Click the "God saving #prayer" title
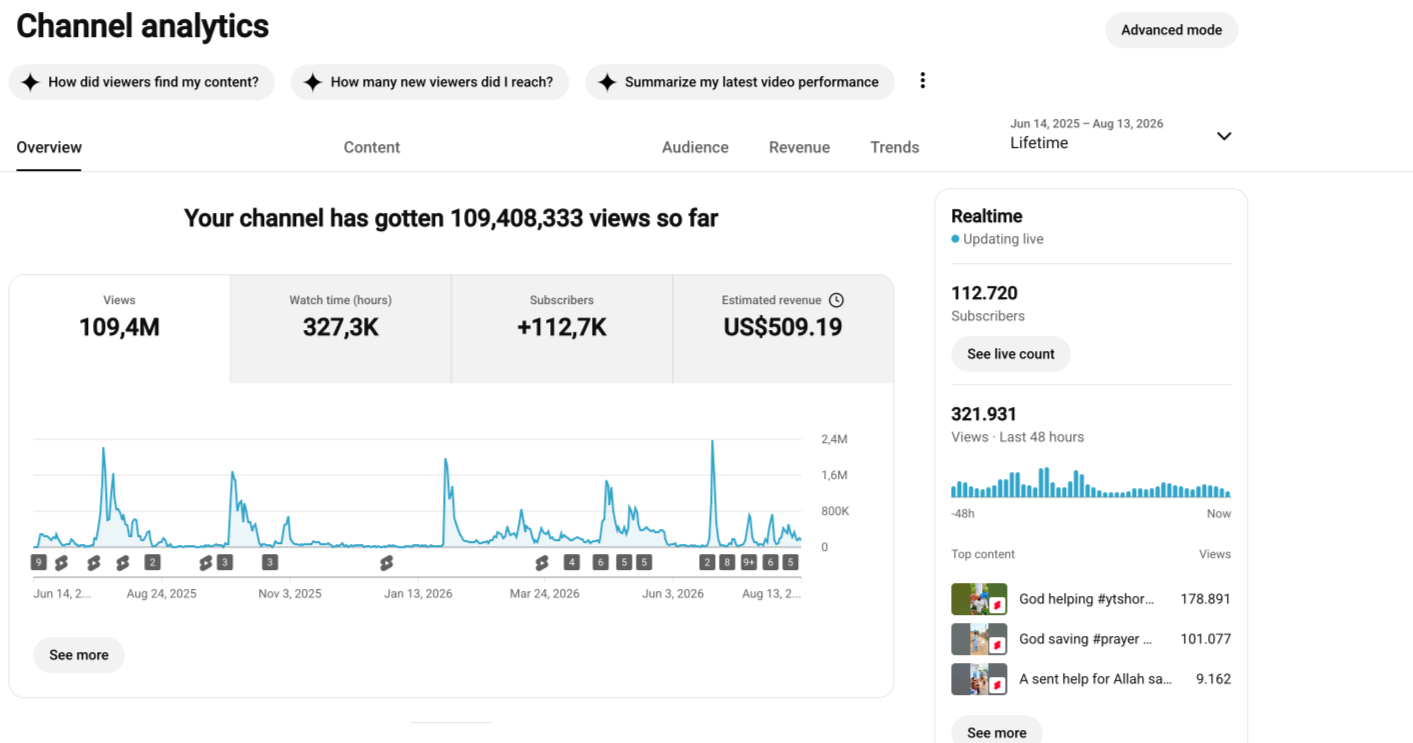This screenshot has height=743, width=1413. point(1086,639)
